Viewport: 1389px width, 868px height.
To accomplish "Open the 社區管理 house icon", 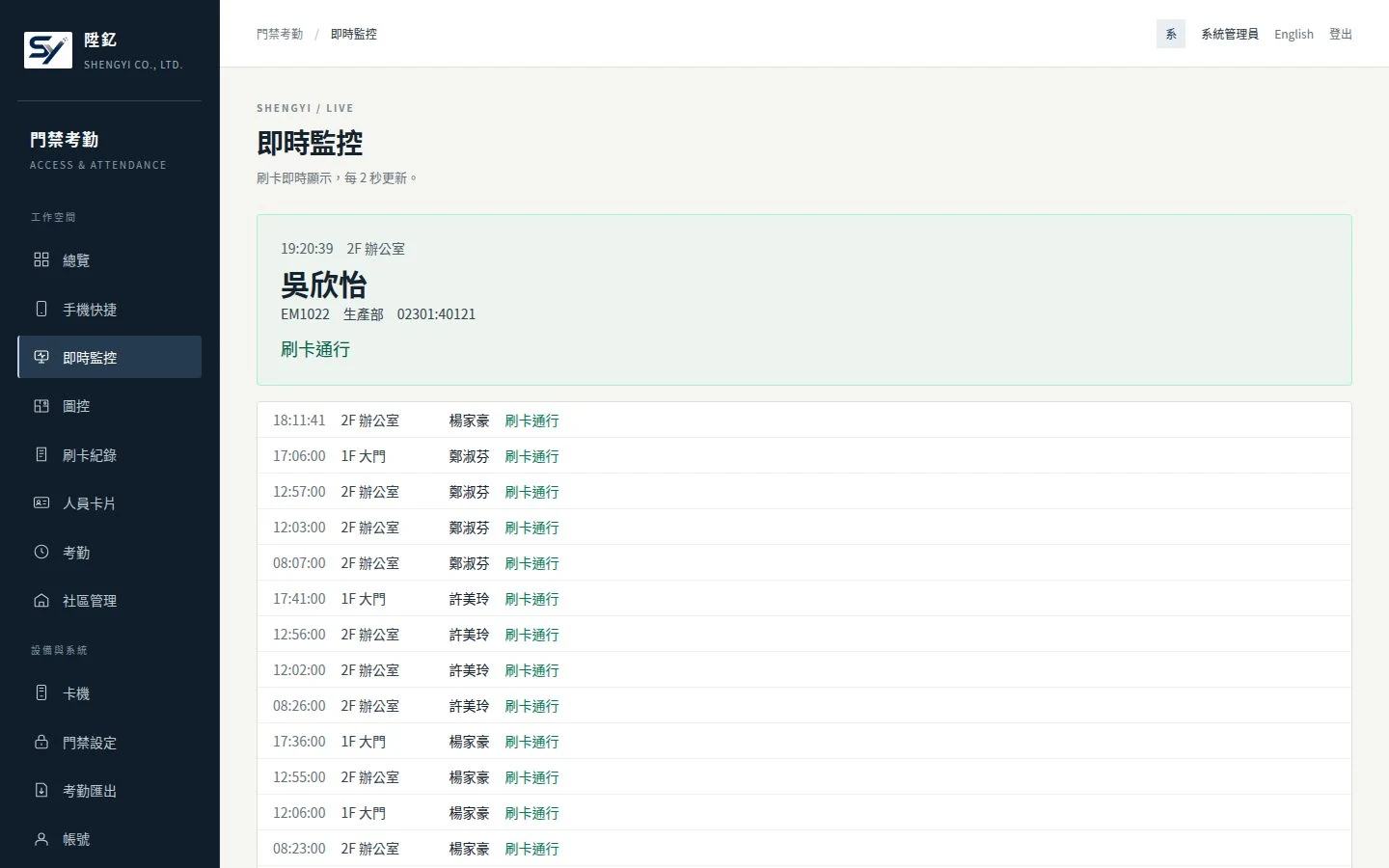I will click(41, 600).
